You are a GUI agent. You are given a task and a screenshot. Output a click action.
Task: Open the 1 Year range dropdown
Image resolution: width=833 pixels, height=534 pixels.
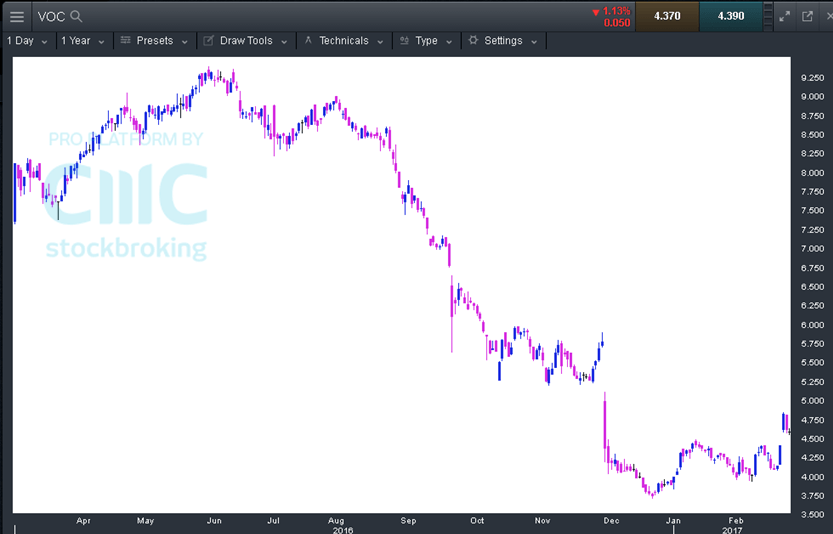point(83,41)
